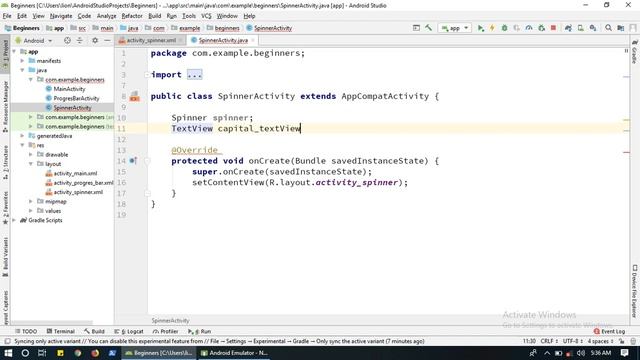Click the override gutter icon on line 14
Viewport: 640px width, 360px height.
133,161
